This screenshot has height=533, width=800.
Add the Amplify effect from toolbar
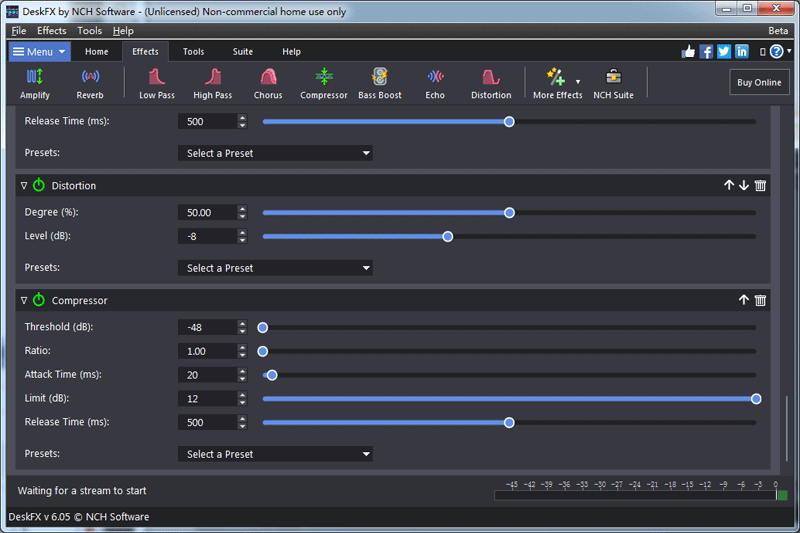[x=35, y=84]
